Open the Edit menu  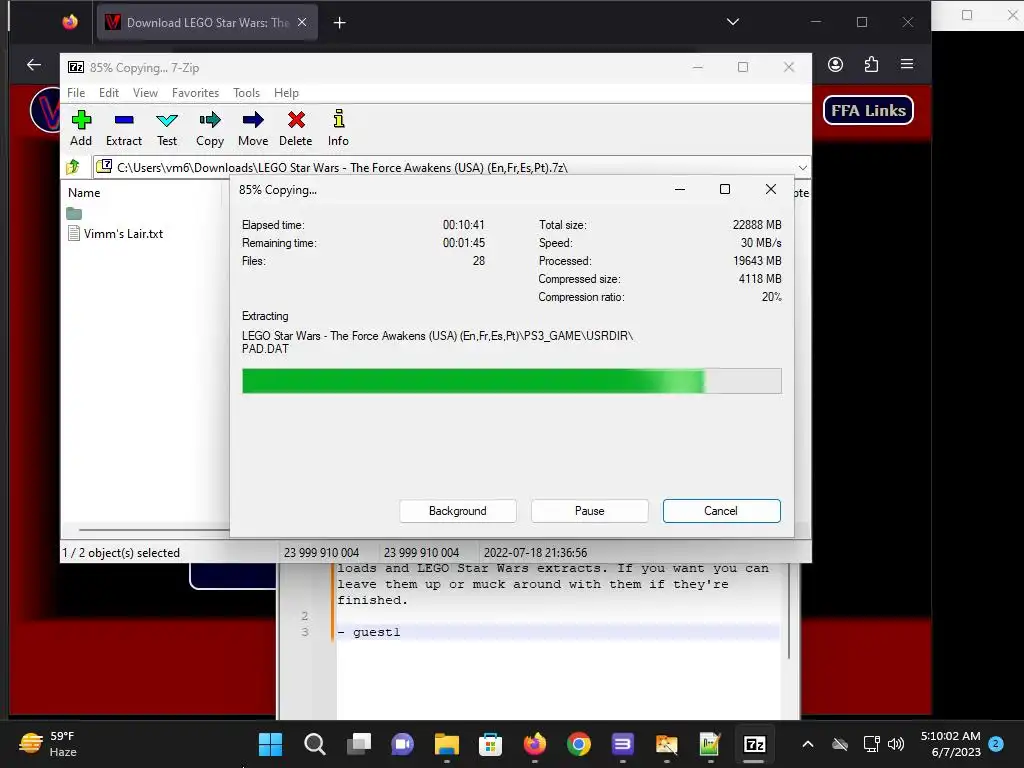pos(108,93)
